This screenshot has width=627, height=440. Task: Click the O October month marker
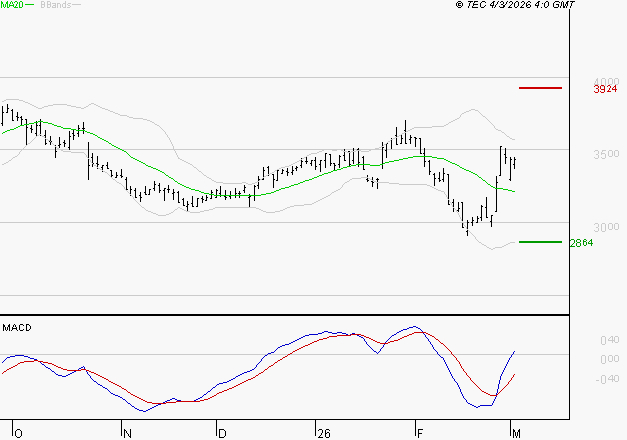click(18, 434)
